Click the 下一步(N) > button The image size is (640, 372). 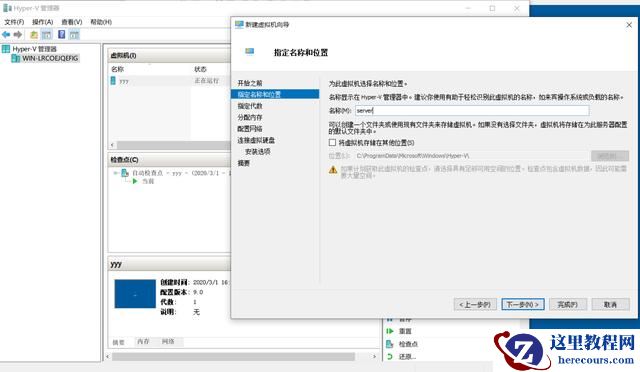point(523,304)
